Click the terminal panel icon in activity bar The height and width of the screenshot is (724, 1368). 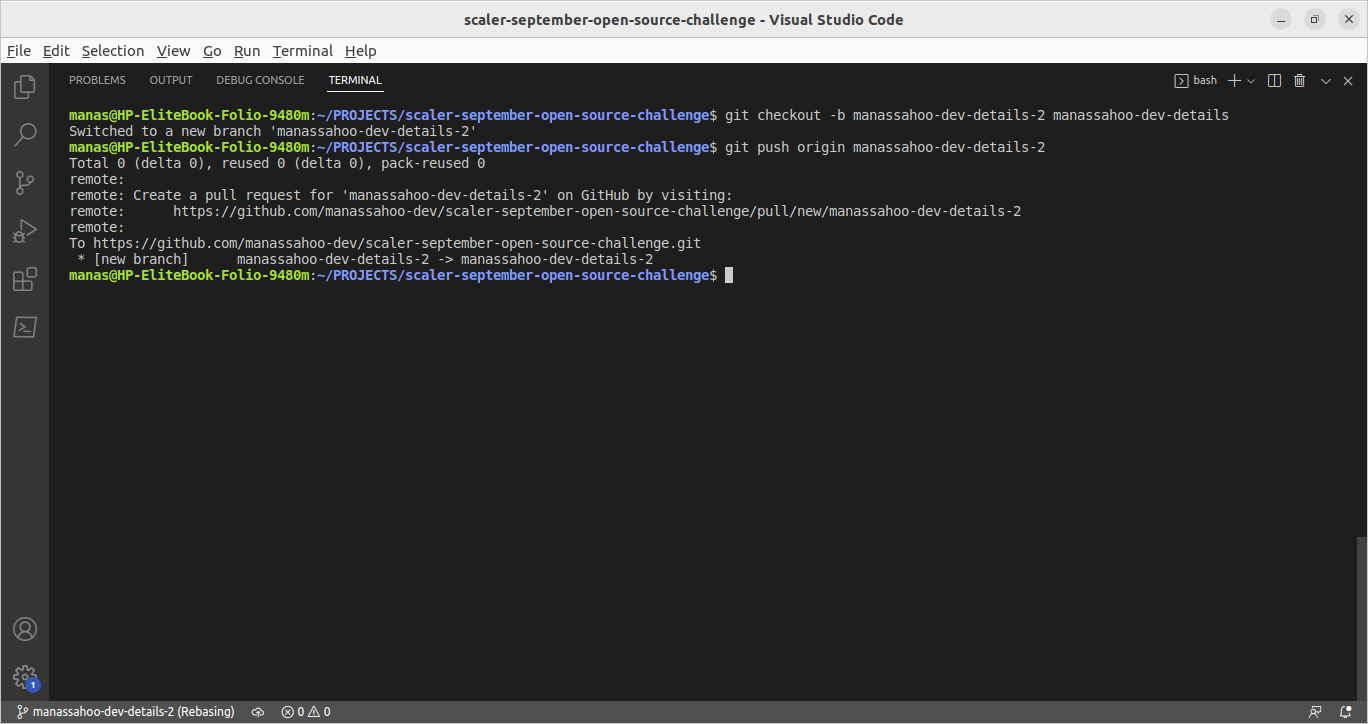[25, 327]
